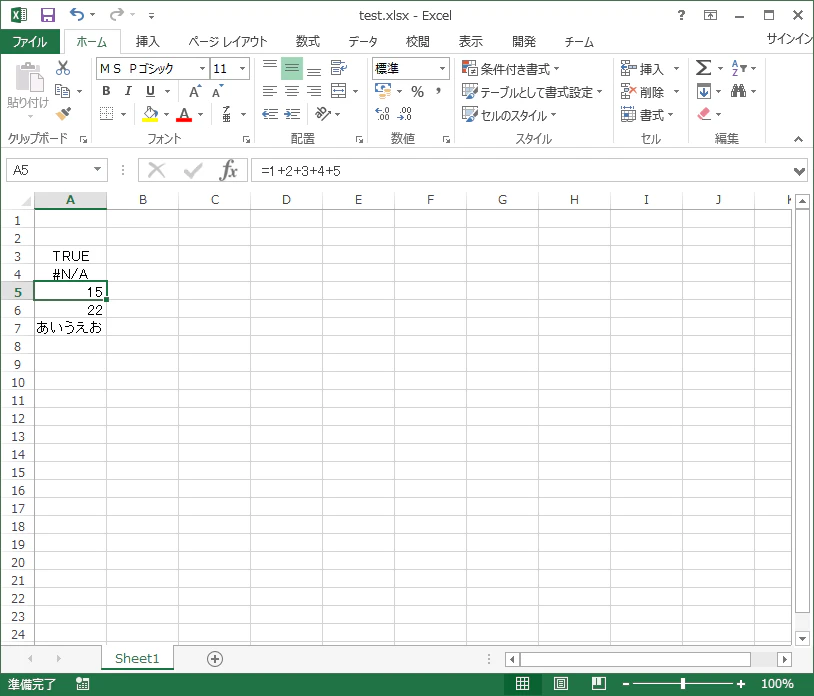Toggle wrap text
This screenshot has width=814, height=696.
338,68
